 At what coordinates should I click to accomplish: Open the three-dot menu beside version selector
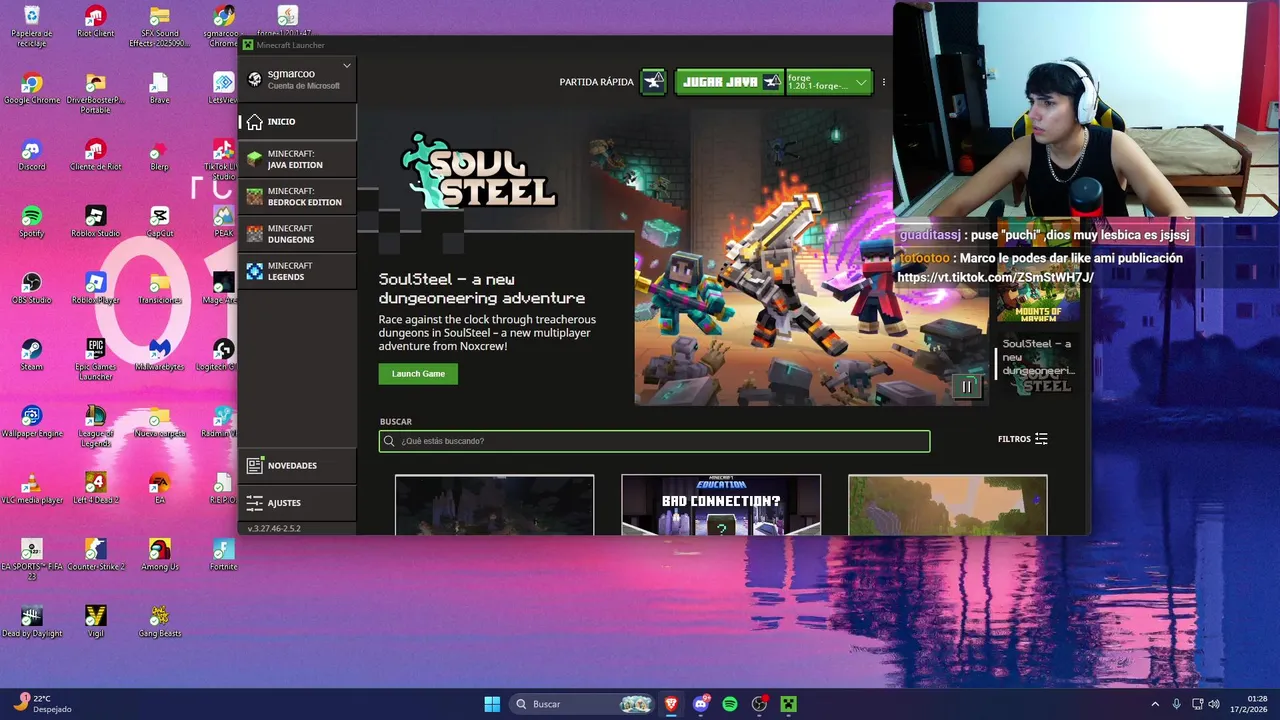pos(883,82)
